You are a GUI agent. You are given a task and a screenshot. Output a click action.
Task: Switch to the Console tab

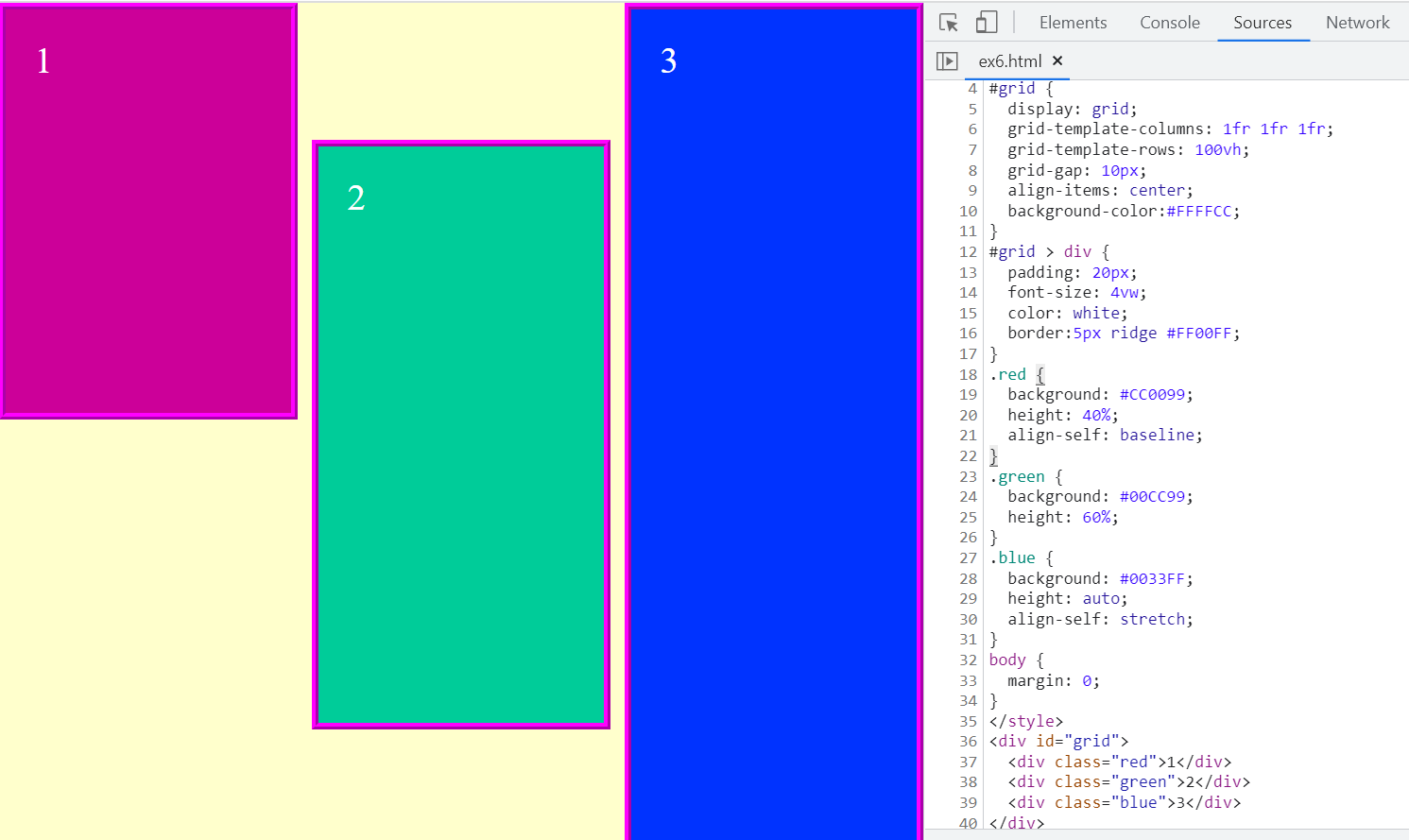[x=1169, y=23]
